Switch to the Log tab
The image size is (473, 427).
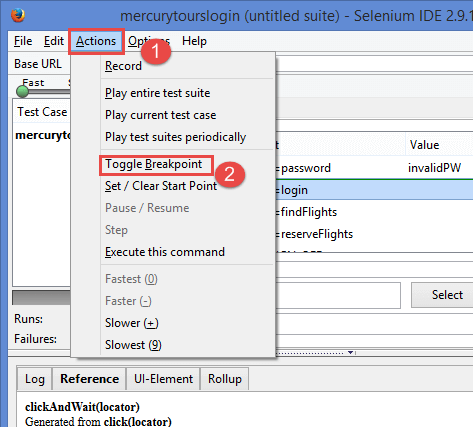point(35,379)
